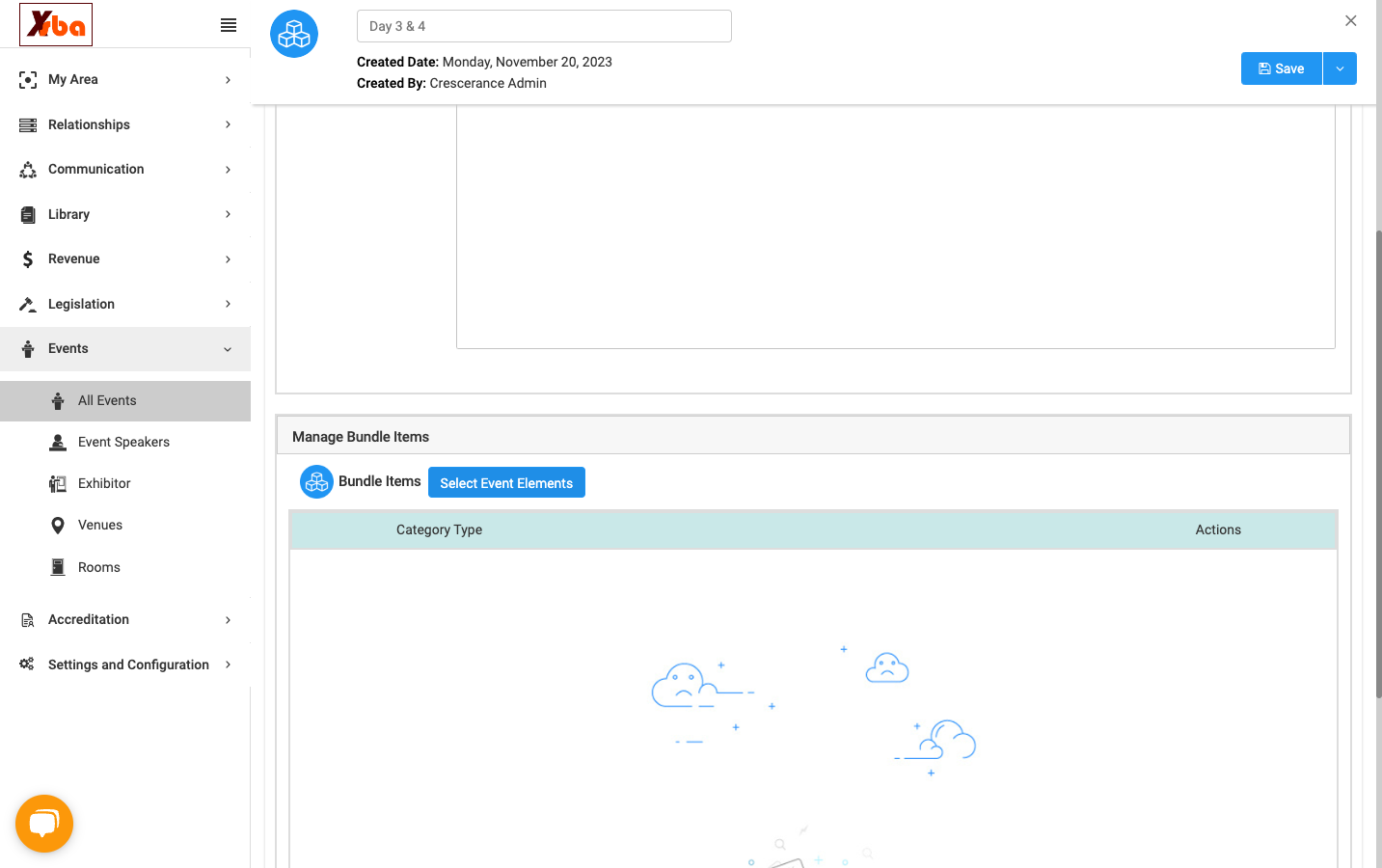Click the Manage Bundle Items heading

(361, 437)
